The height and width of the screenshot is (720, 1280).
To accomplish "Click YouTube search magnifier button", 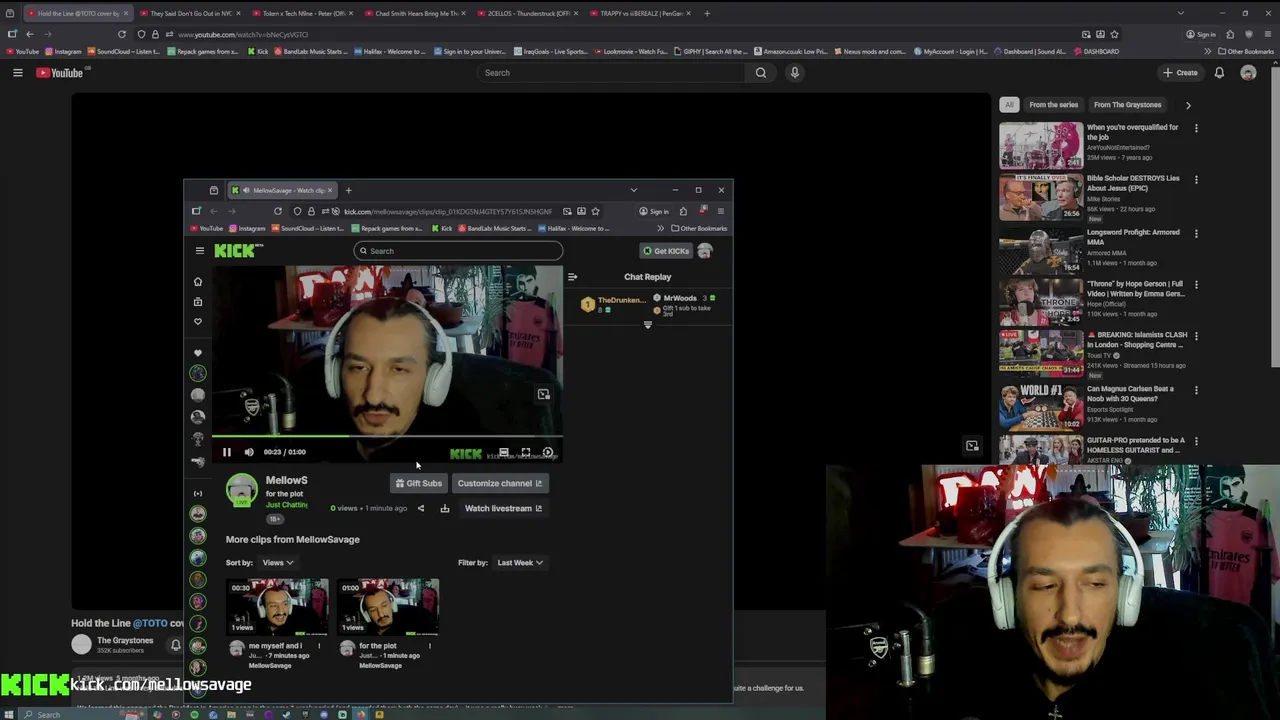I will pyautogui.click(x=761, y=73).
